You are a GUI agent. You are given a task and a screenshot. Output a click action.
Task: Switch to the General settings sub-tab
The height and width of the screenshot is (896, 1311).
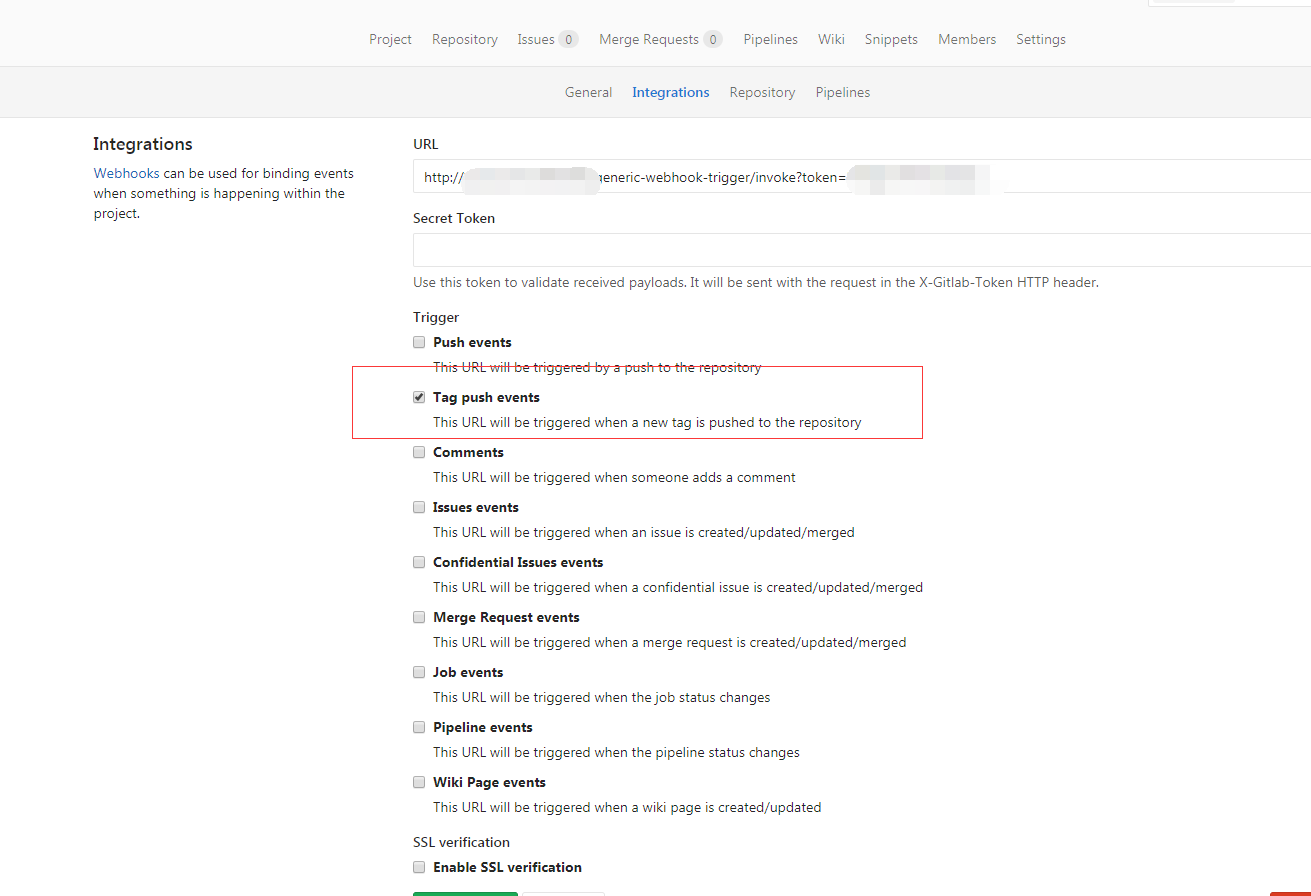tap(588, 92)
